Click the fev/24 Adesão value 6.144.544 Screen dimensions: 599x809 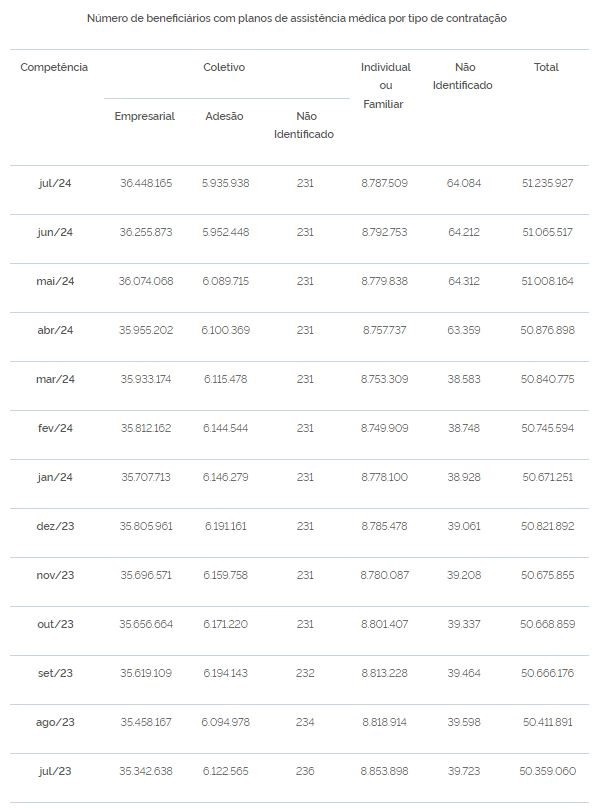point(225,428)
